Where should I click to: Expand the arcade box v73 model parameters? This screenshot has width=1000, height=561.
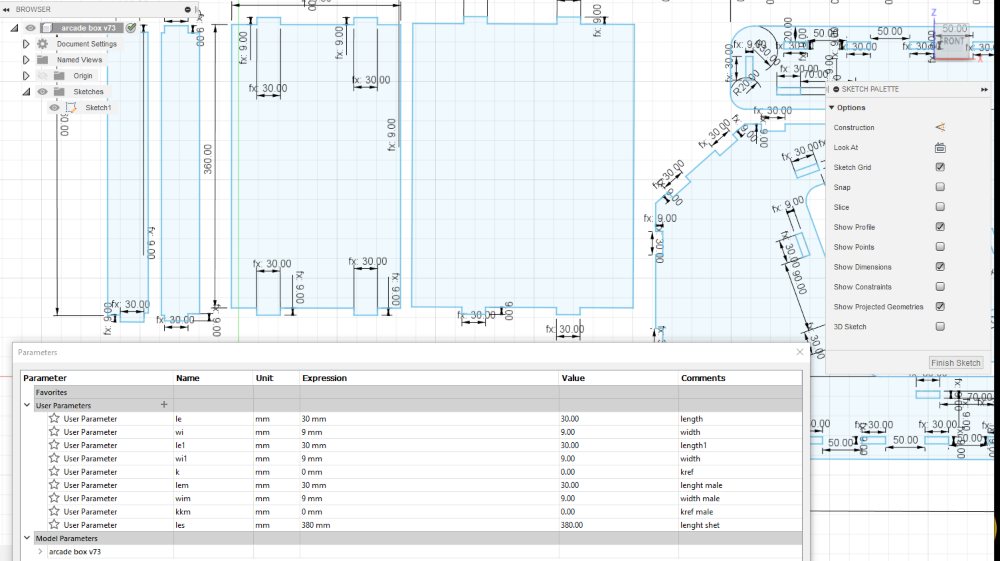40,551
